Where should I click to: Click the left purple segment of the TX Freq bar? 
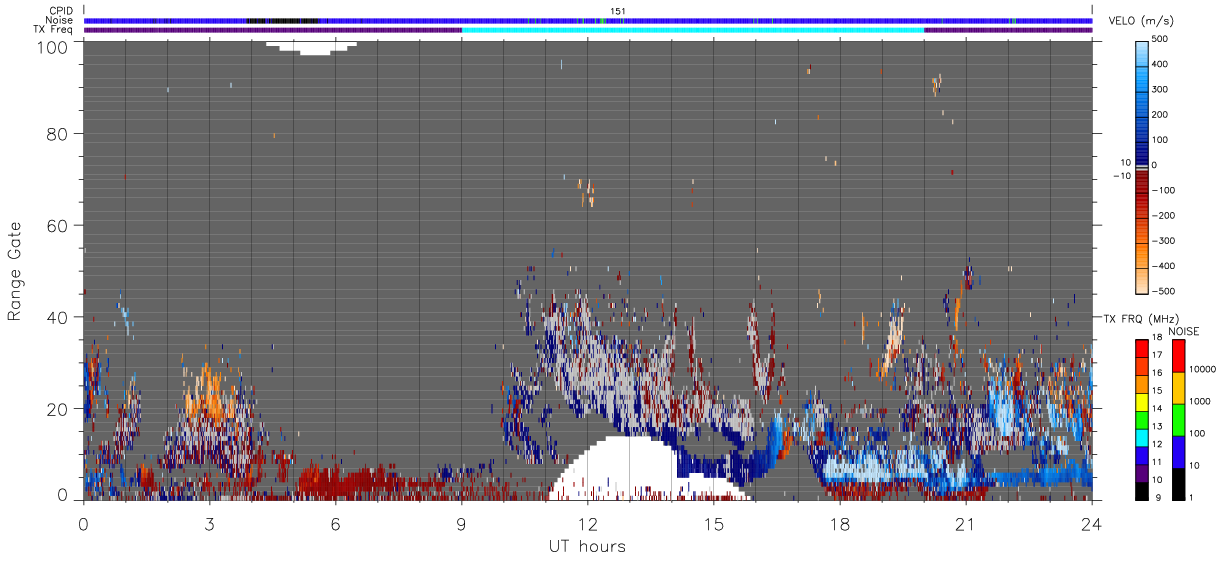[273, 29]
